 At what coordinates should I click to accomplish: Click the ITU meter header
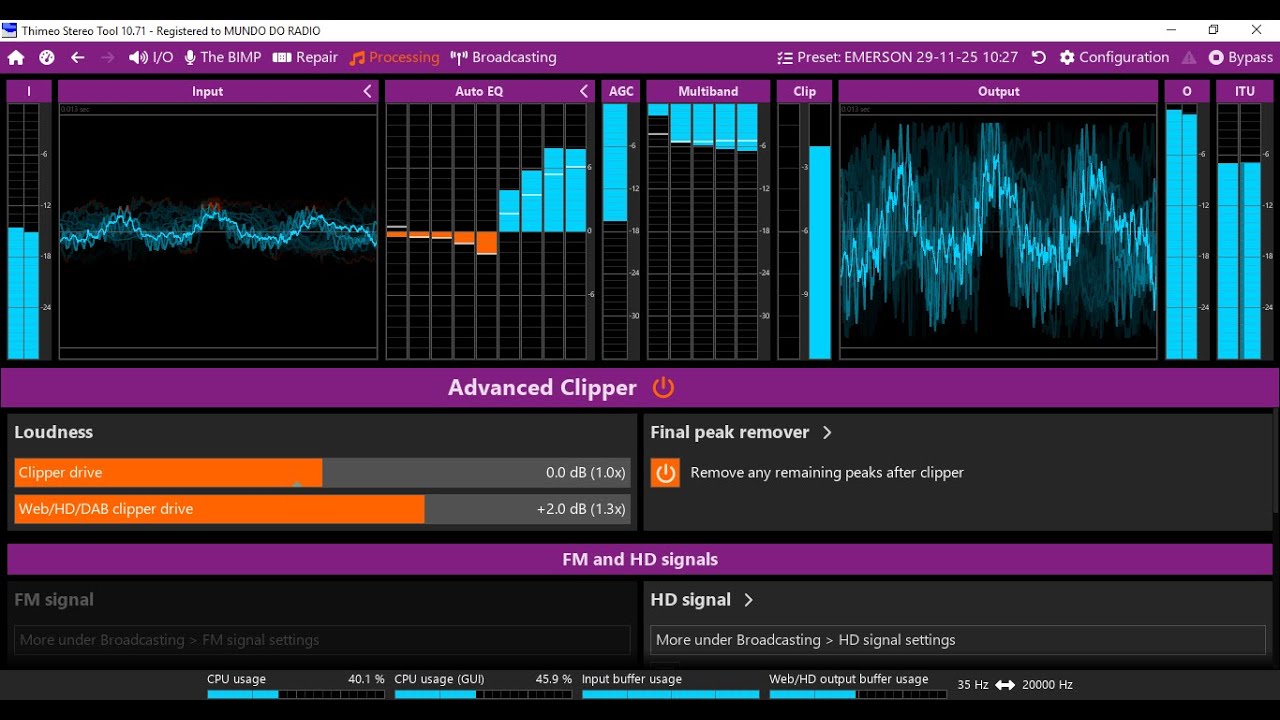1244,91
